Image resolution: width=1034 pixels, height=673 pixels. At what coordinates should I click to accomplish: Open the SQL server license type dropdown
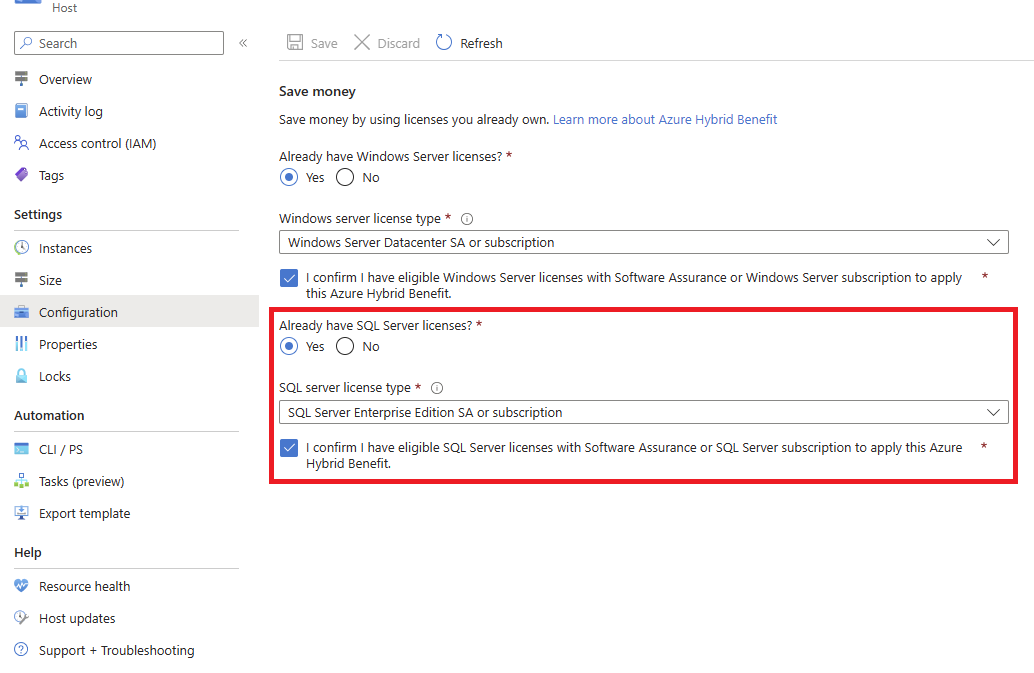(x=644, y=412)
